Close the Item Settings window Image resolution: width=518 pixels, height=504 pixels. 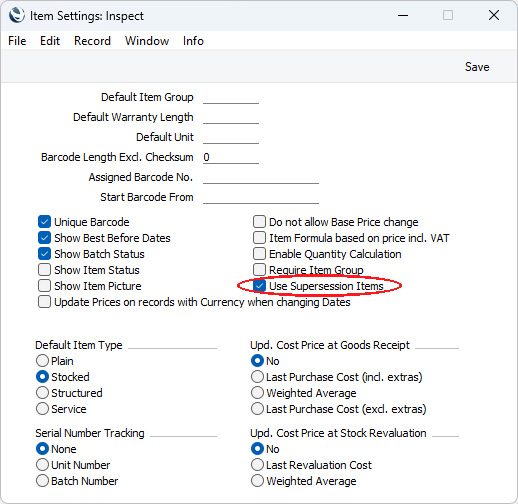[x=493, y=15]
